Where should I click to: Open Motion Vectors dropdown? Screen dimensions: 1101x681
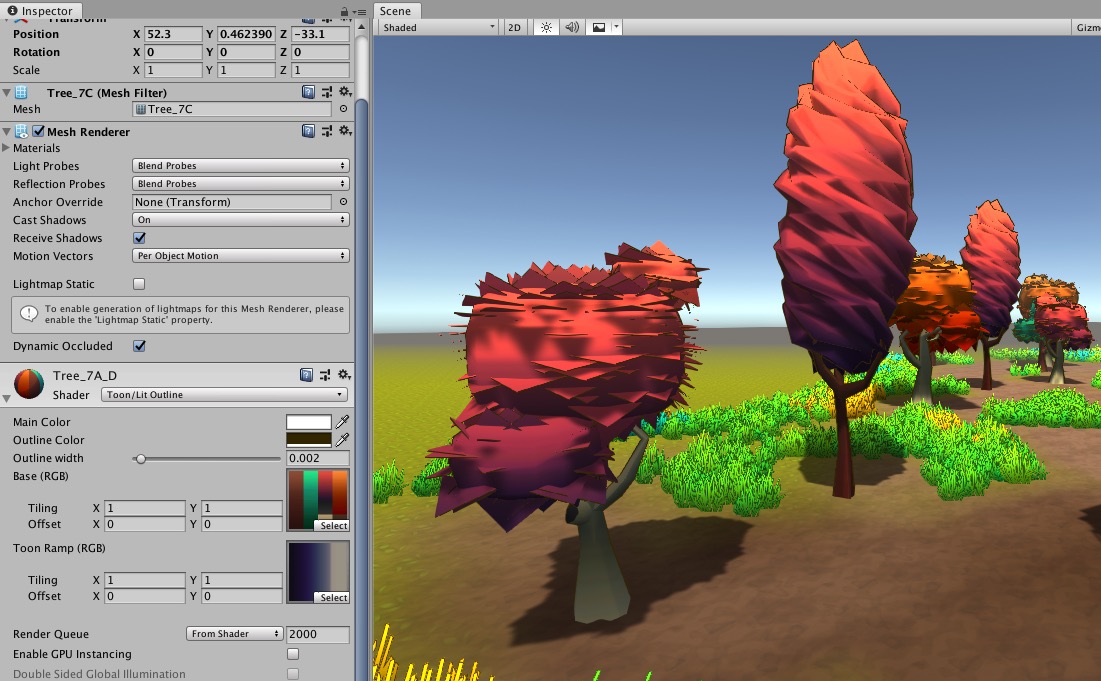(240, 256)
